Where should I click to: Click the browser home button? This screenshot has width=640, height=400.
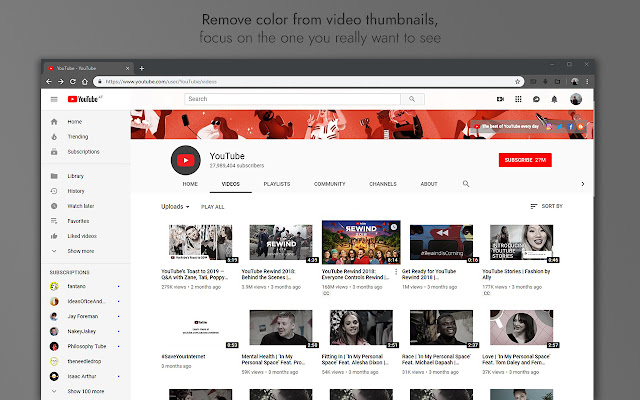(84, 82)
